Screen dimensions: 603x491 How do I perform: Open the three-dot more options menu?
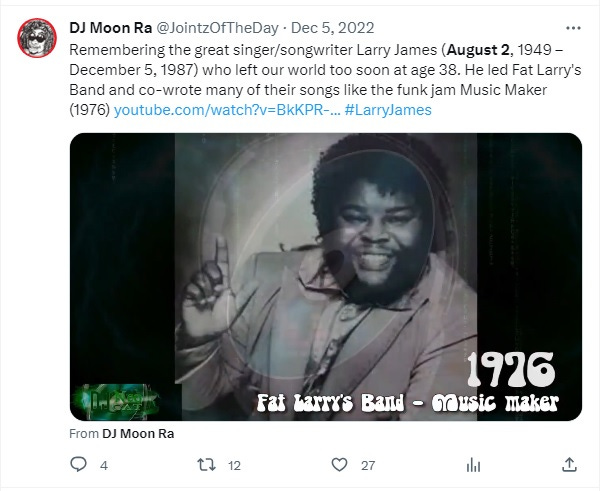click(573, 28)
